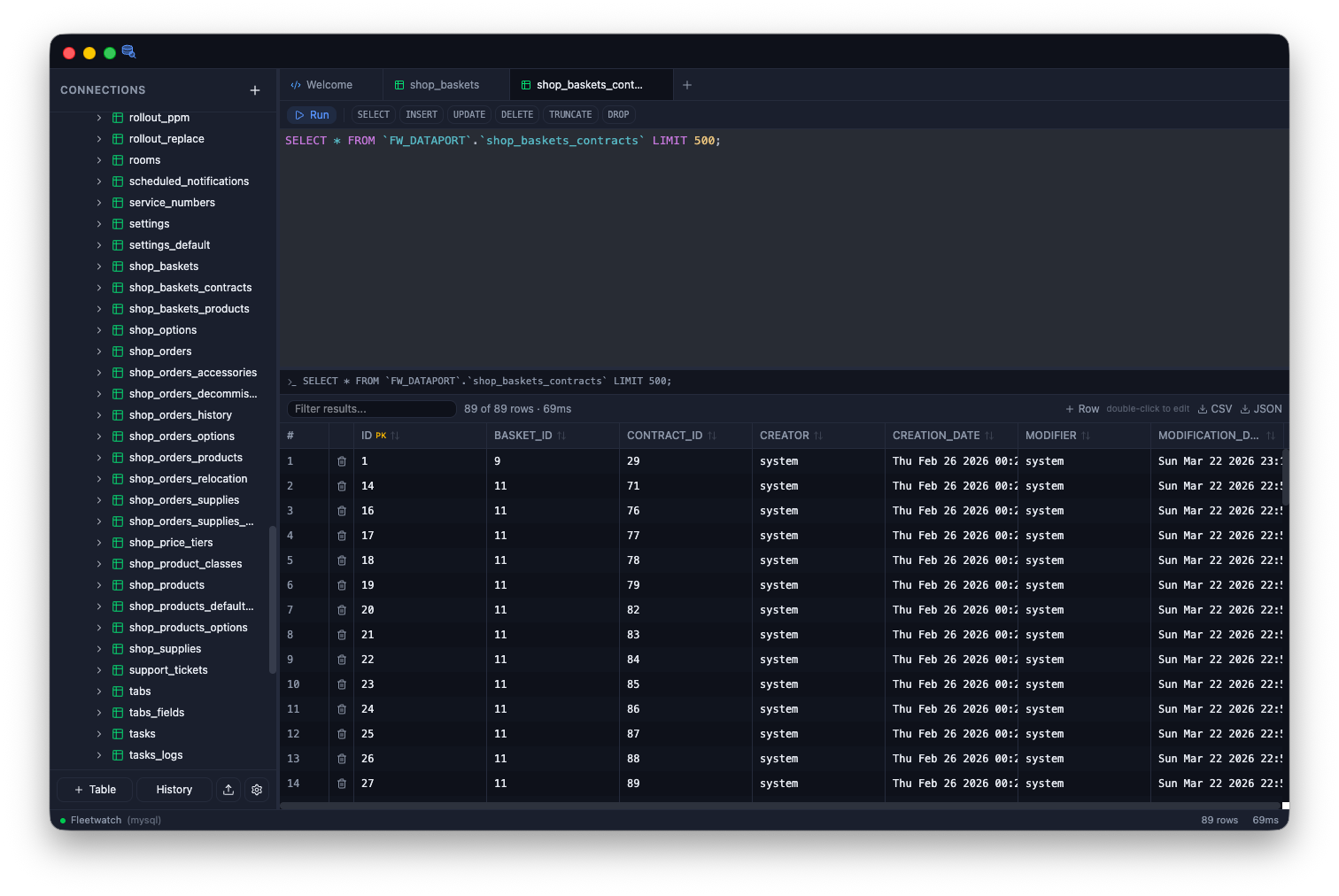Switch to the shop_baskets tab
This screenshot has width=1339, height=896.
point(445,85)
